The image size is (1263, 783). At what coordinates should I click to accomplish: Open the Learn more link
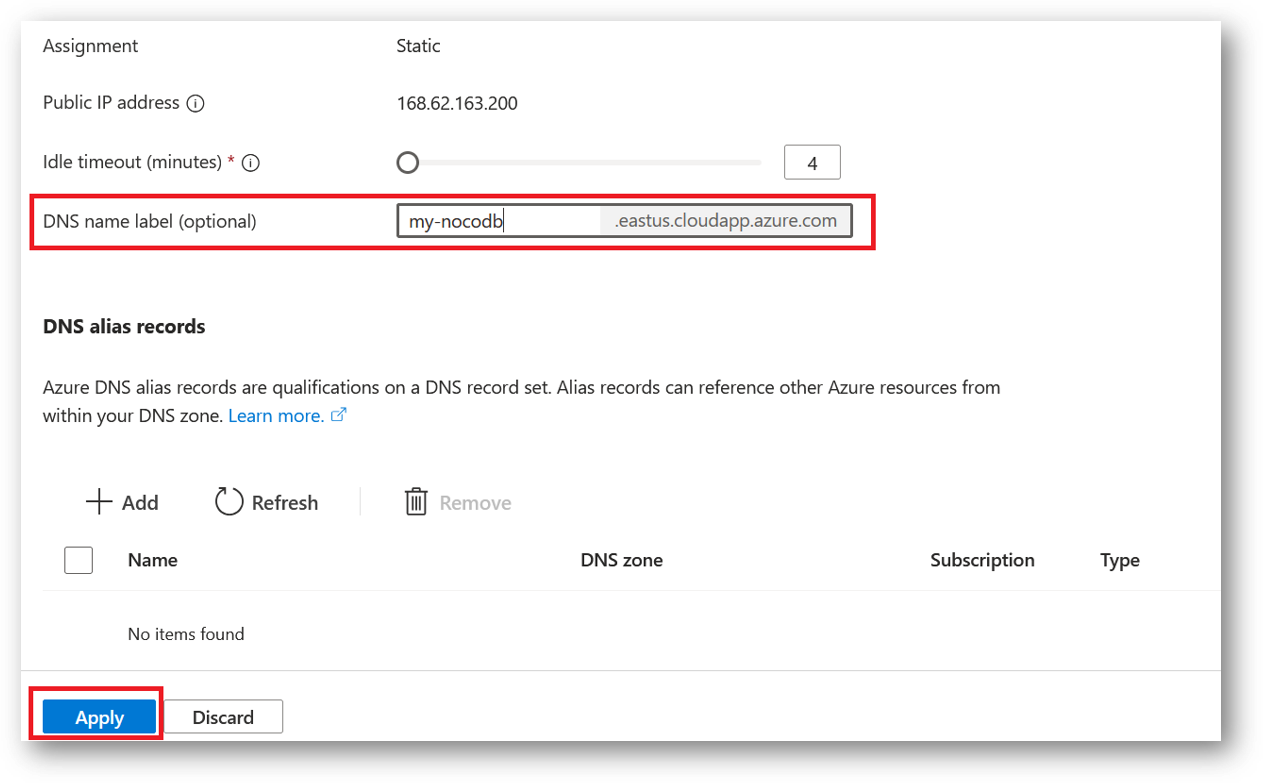[276, 415]
